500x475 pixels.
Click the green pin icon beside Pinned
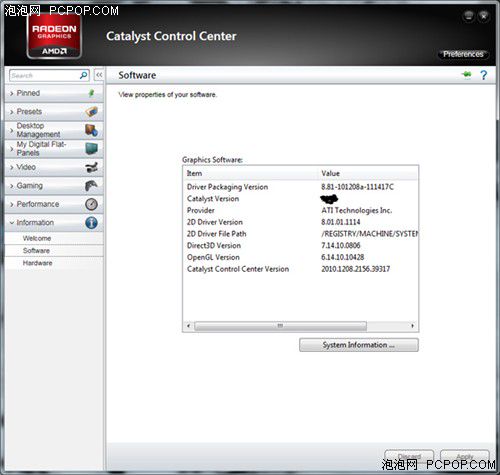click(91, 93)
